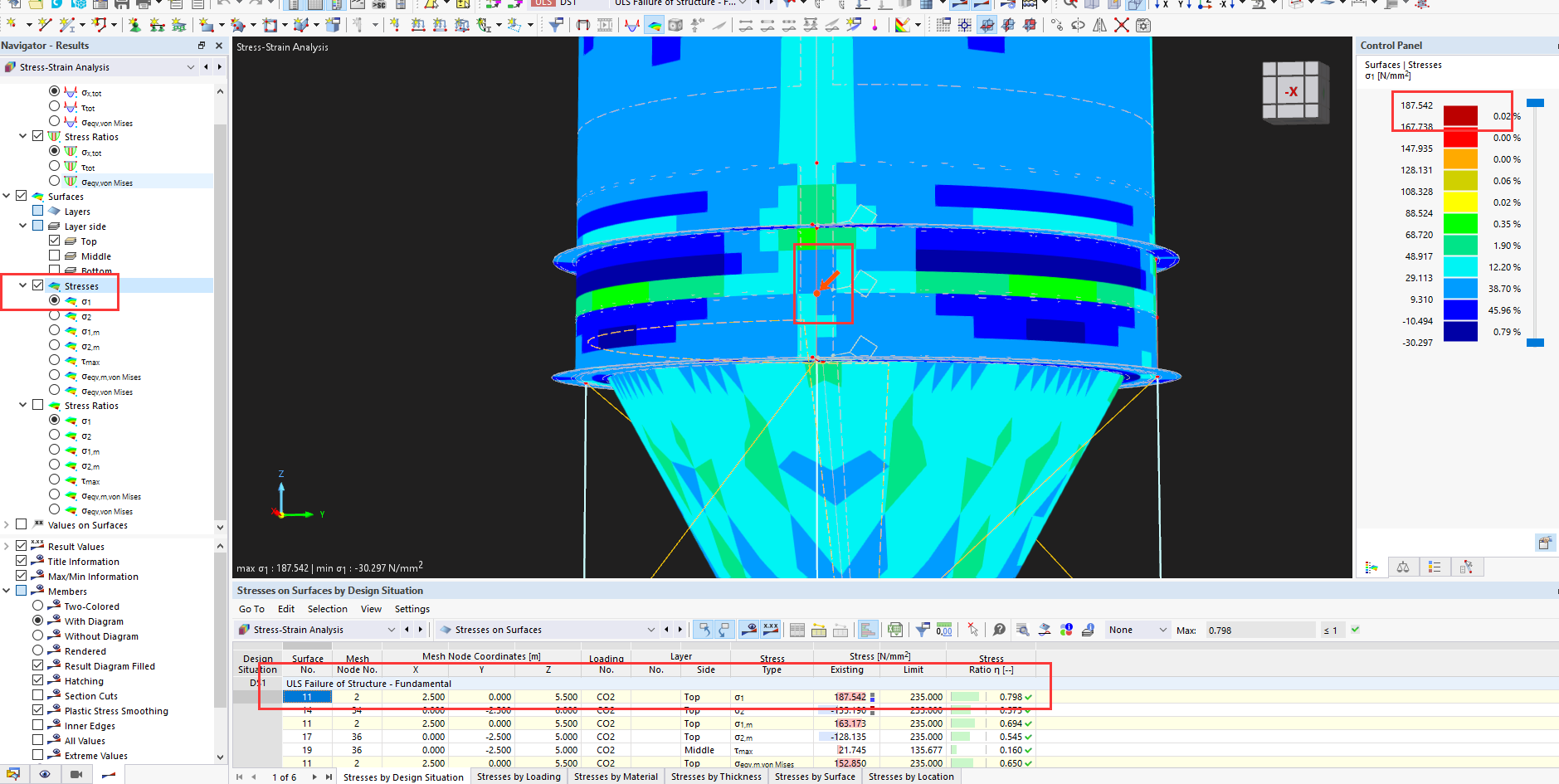Click the Max value field showing 0.798

(1259, 631)
